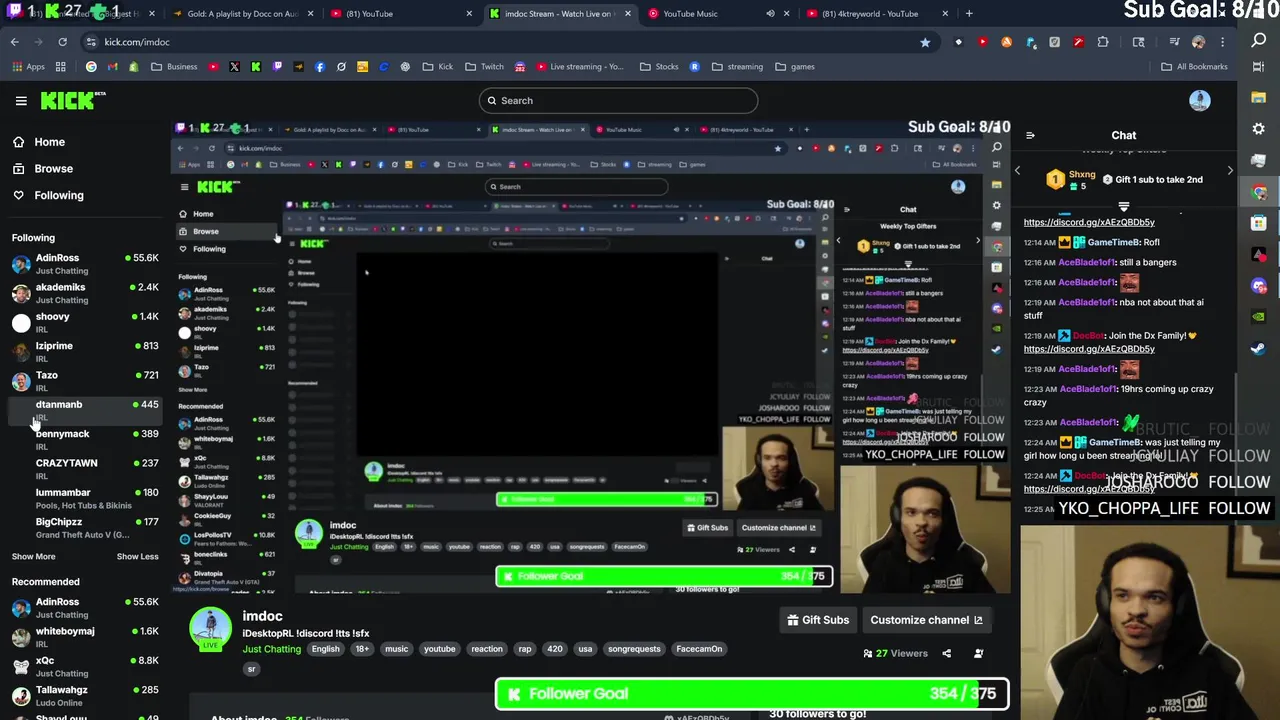Go back with the browser back arrow

[x=14, y=42]
